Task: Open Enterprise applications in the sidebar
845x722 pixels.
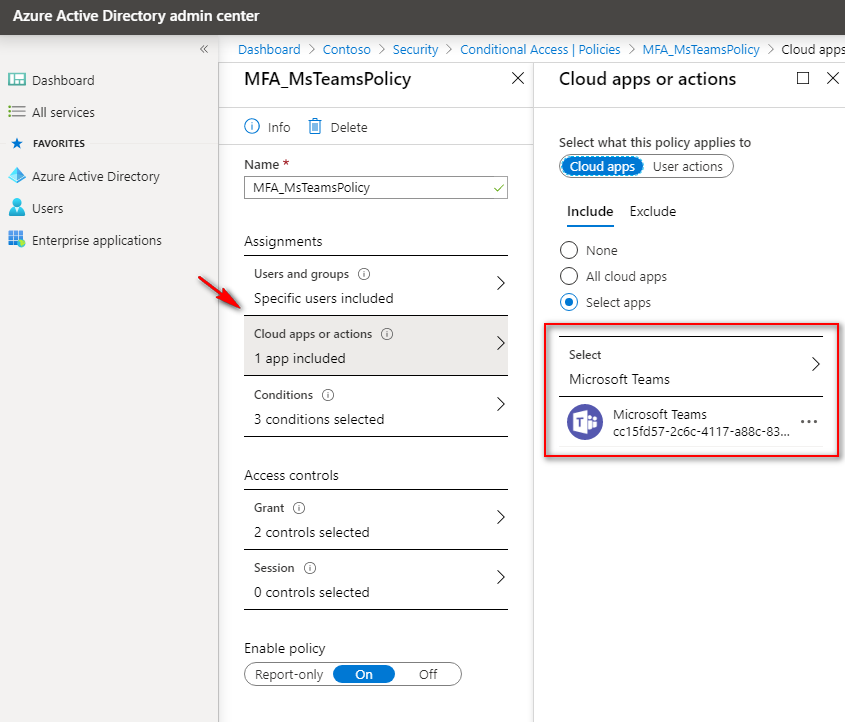Action: pos(96,240)
